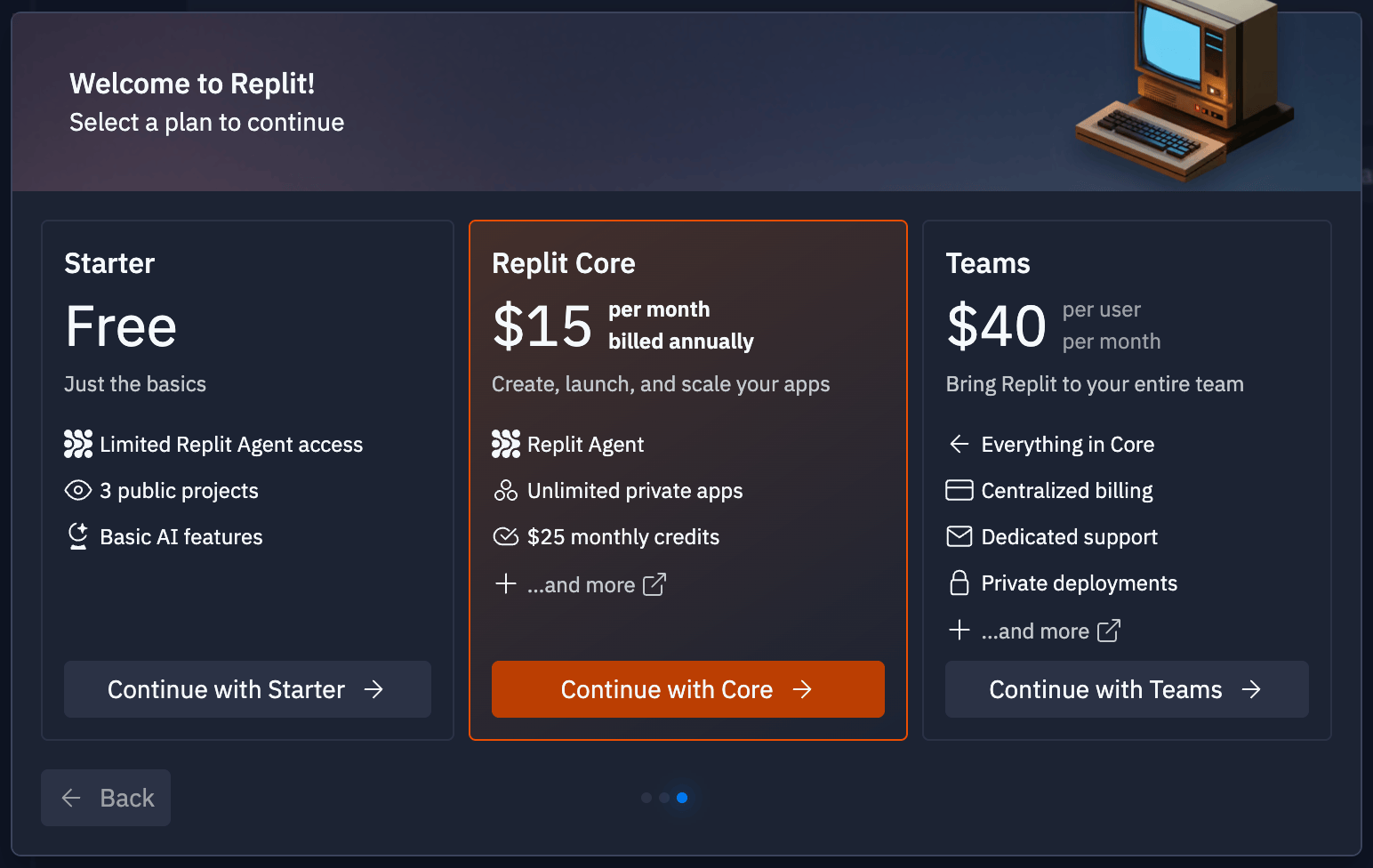Image resolution: width=1373 pixels, height=868 pixels.
Task: Click the eye icon beside 3 public projects
Action: click(78, 490)
